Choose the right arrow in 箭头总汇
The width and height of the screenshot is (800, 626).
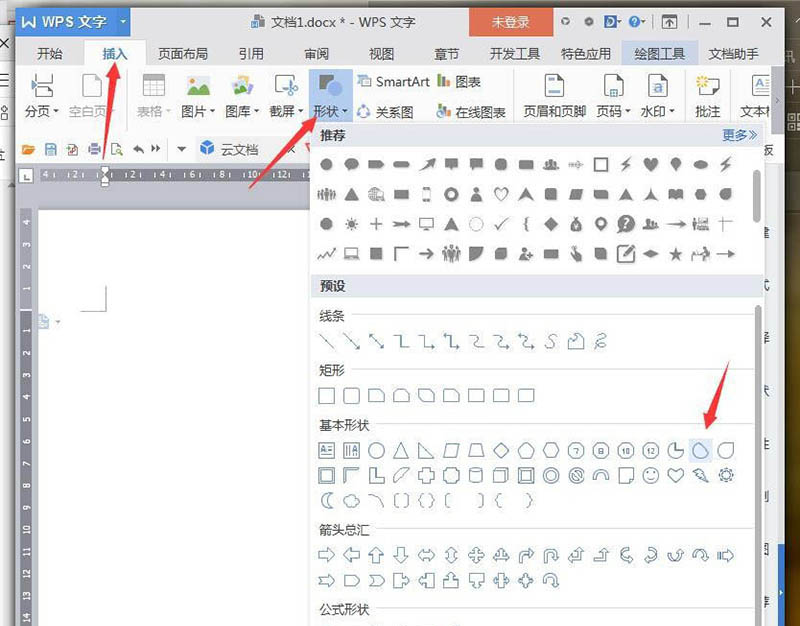coord(327,555)
